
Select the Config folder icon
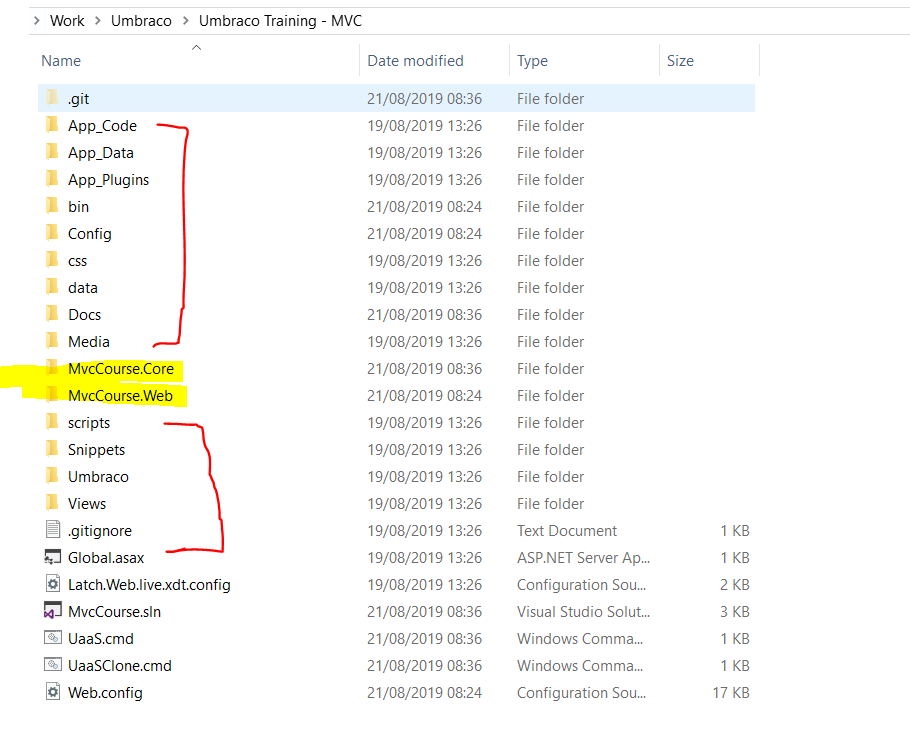point(52,232)
